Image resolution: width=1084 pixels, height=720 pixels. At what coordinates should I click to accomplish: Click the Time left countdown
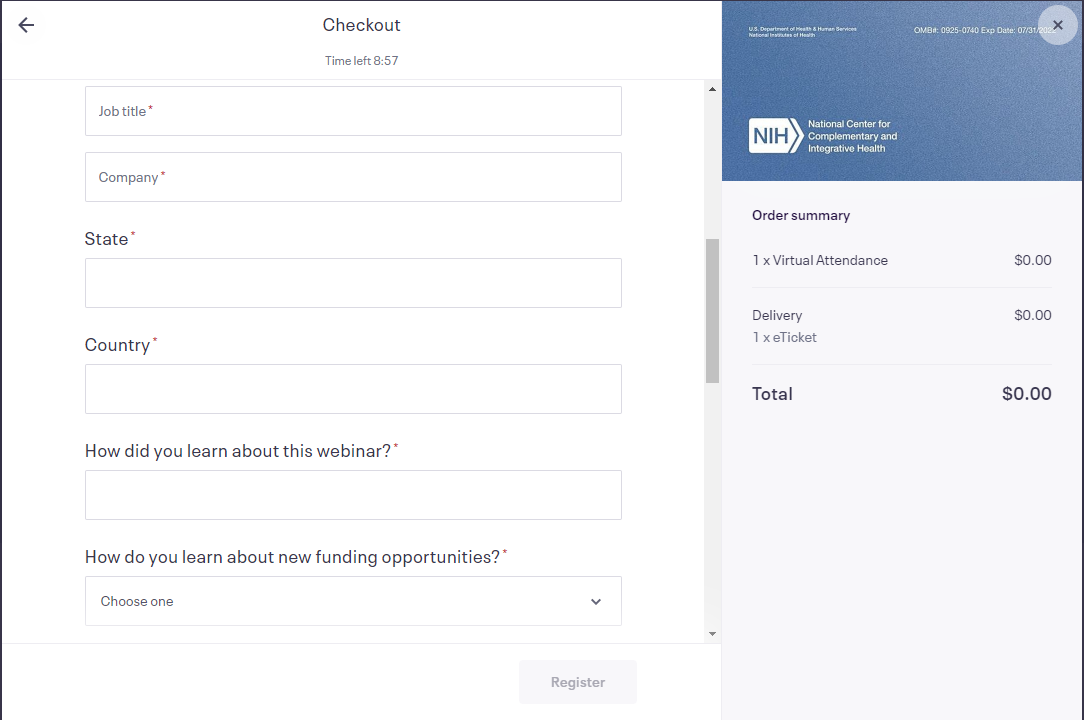click(x=361, y=61)
